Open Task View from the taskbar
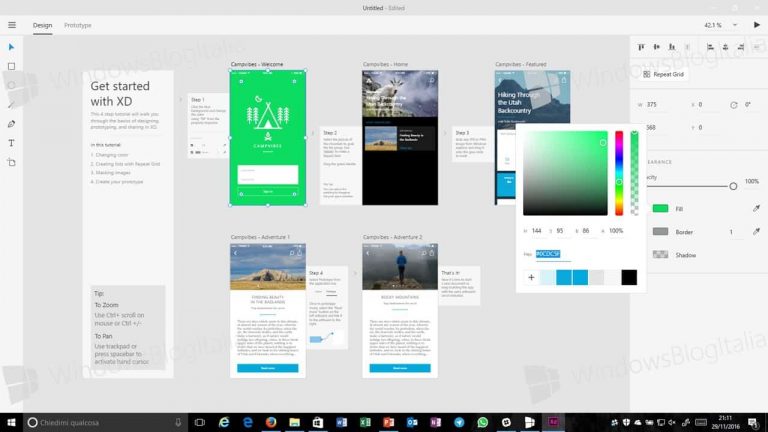768x432 pixels. [x=199, y=422]
